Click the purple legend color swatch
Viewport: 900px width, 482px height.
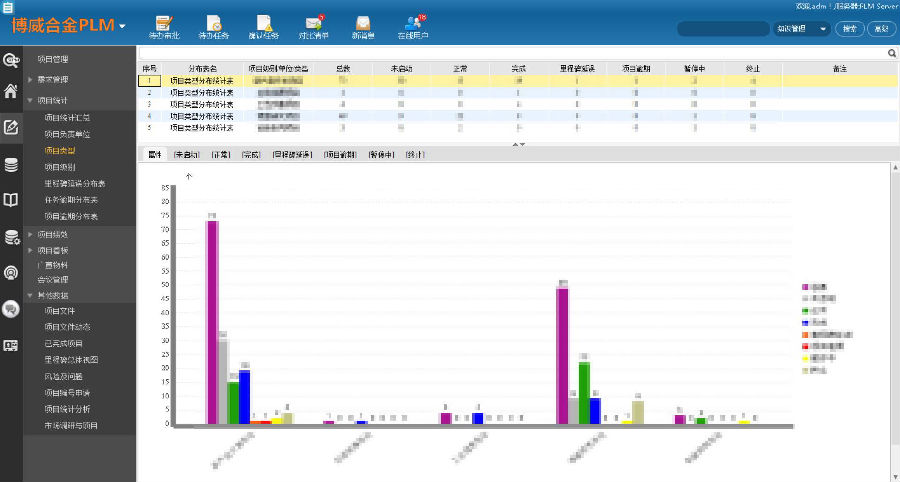pyautogui.click(x=806, y=287)
